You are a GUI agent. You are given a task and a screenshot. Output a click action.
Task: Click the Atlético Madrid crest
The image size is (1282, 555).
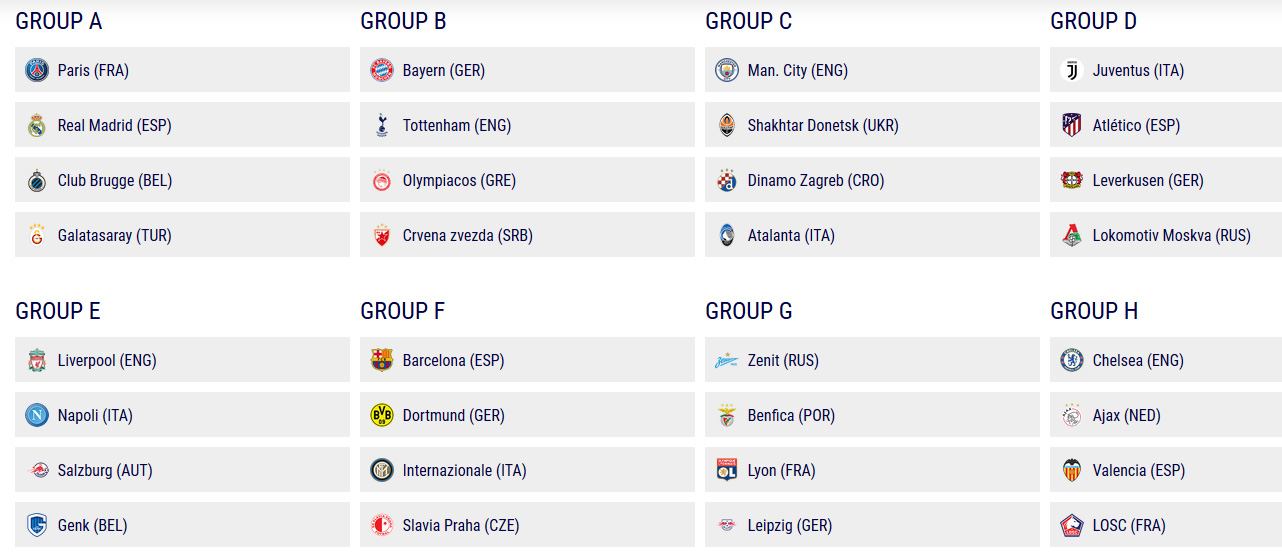[1072, 125]
